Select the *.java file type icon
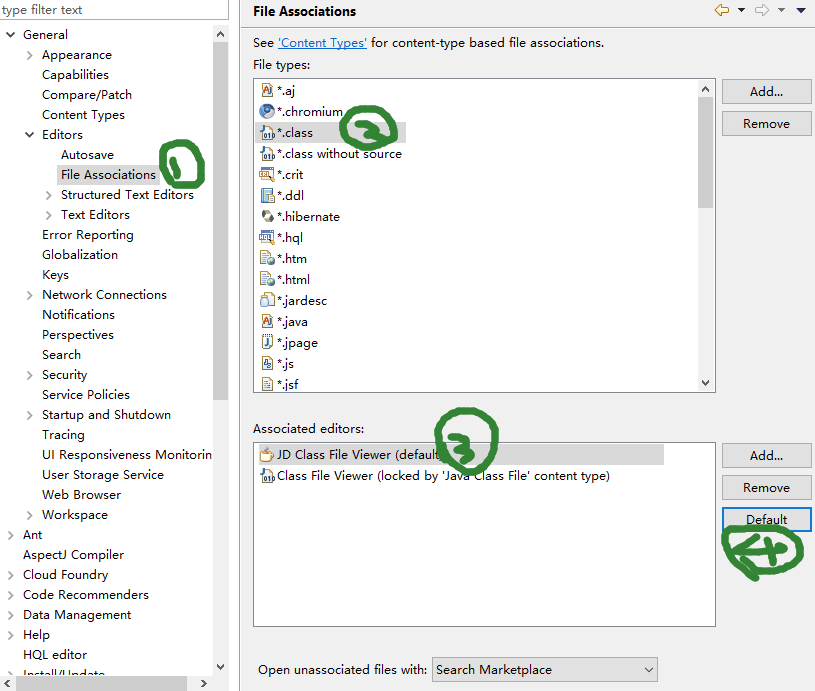 tap(267, 322)
